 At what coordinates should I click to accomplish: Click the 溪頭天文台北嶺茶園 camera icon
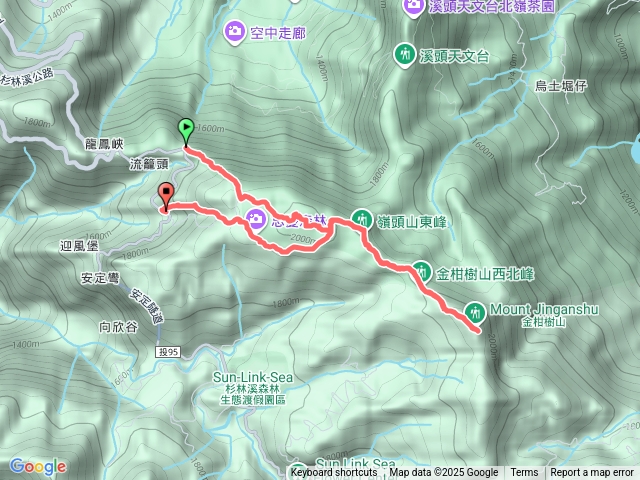tap(414, 6)
